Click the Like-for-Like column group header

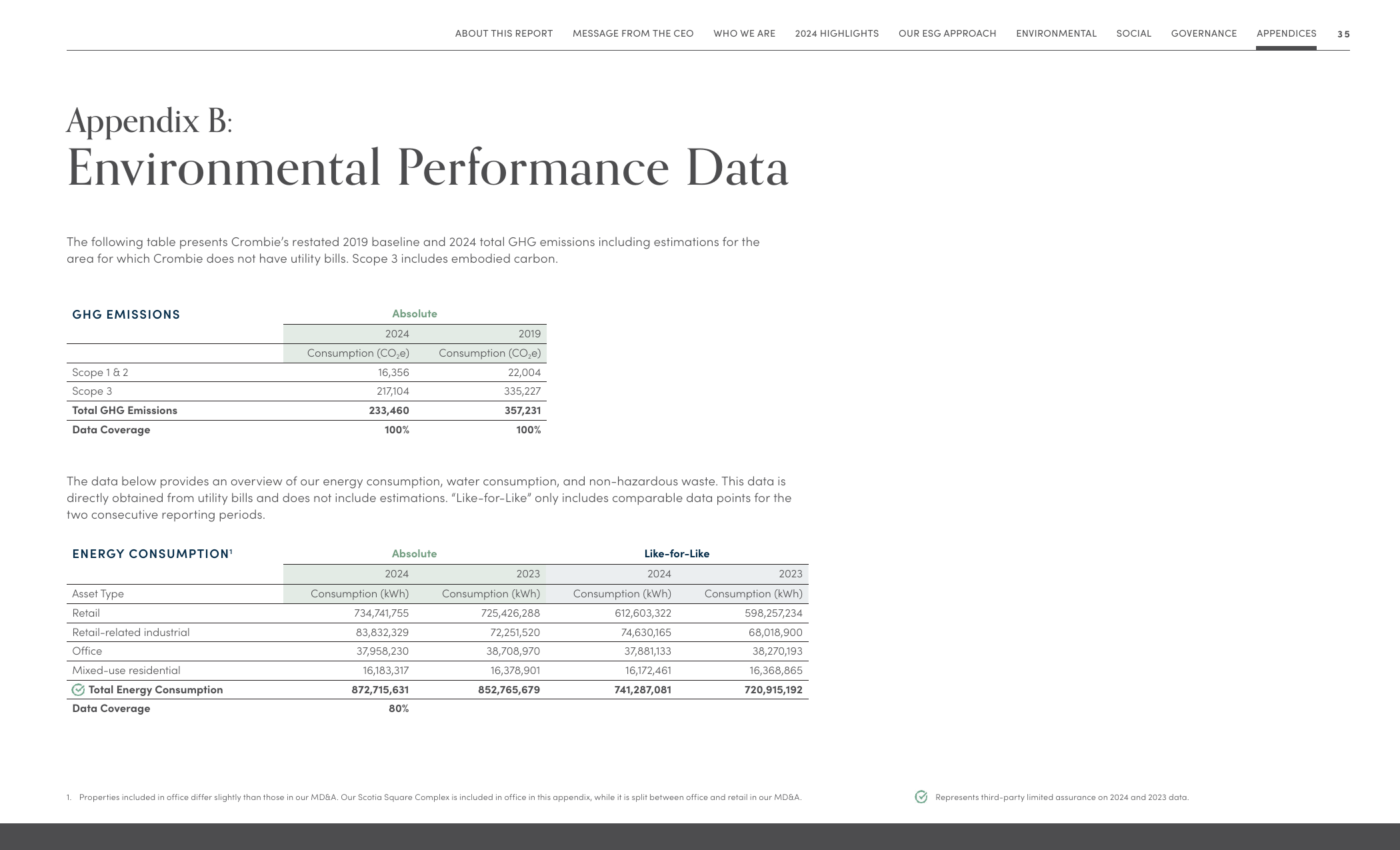pos(677,553)
